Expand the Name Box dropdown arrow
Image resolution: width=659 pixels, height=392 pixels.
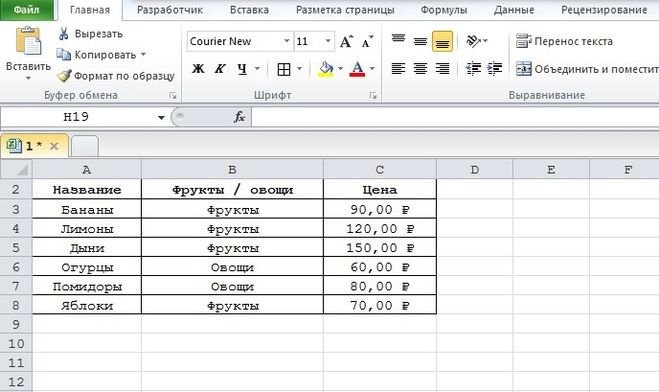pos(161,117)
